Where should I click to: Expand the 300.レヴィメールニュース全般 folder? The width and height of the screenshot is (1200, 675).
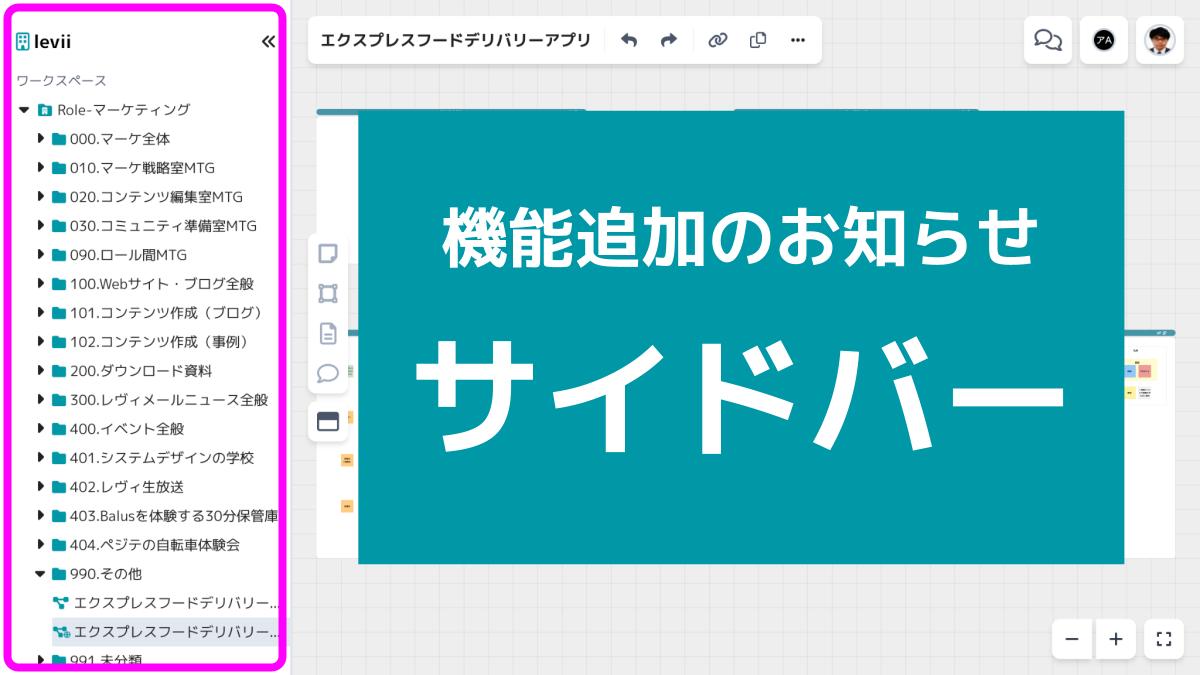click(x=41, y=399)
